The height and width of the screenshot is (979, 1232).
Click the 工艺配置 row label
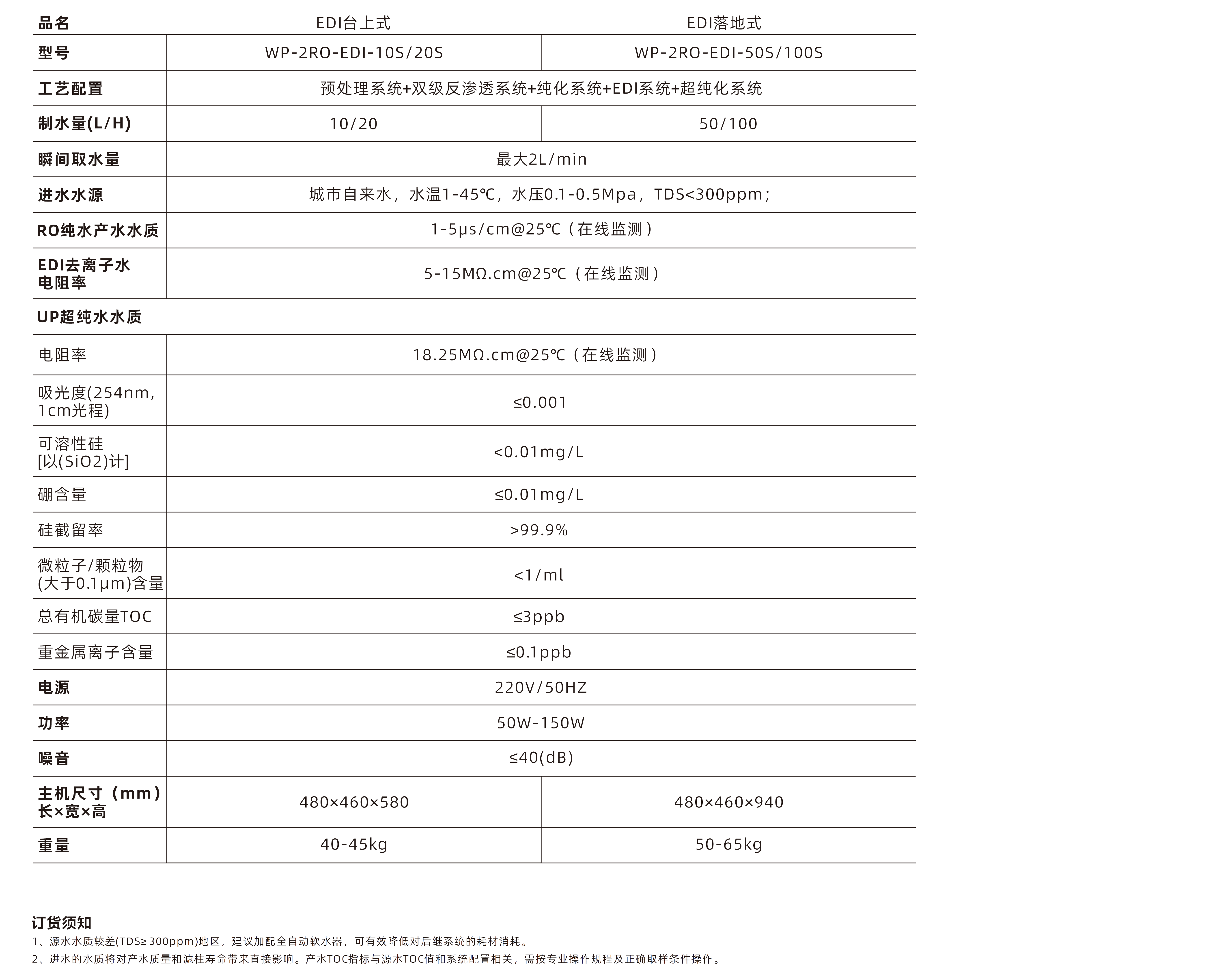point(70,88)
